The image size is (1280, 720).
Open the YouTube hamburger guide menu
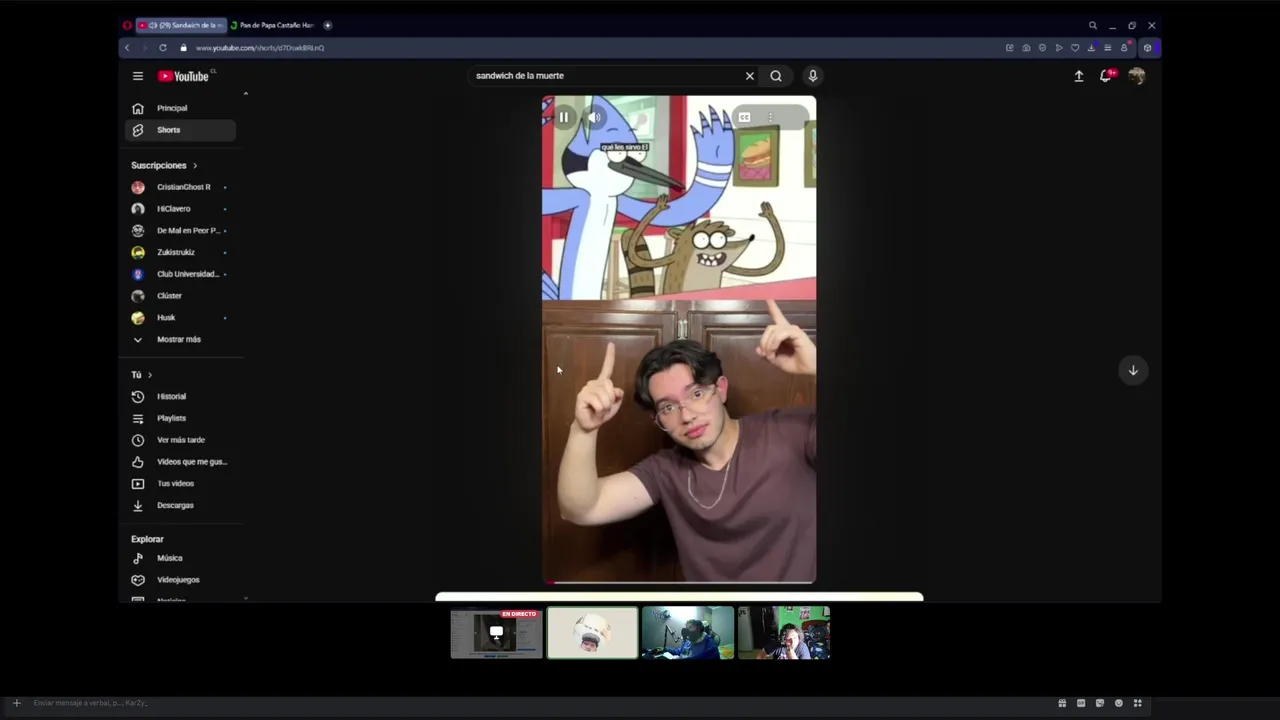pos(138,76)
